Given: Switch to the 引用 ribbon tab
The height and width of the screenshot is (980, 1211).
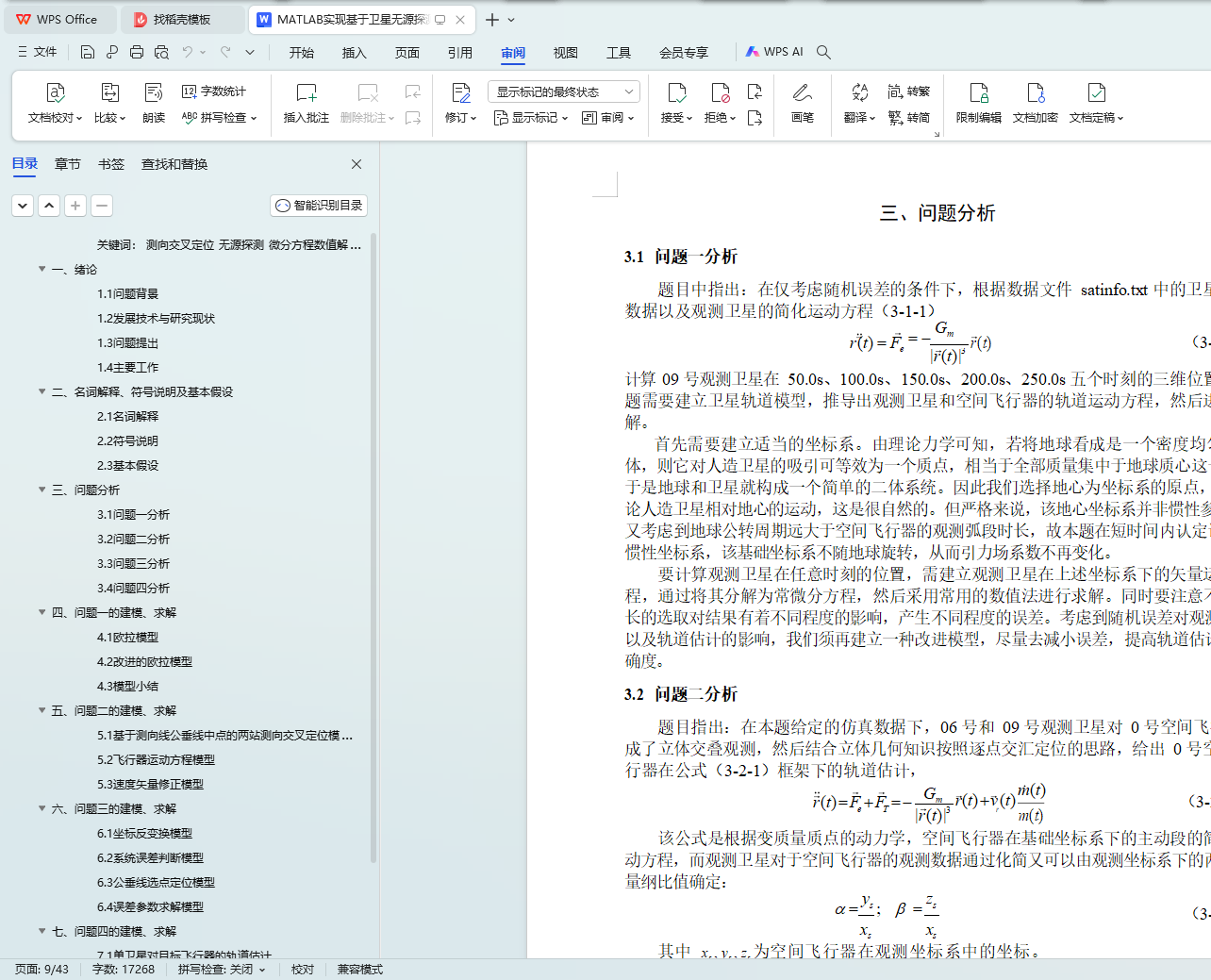Looking at the screenshot, I should click(460, 53).
